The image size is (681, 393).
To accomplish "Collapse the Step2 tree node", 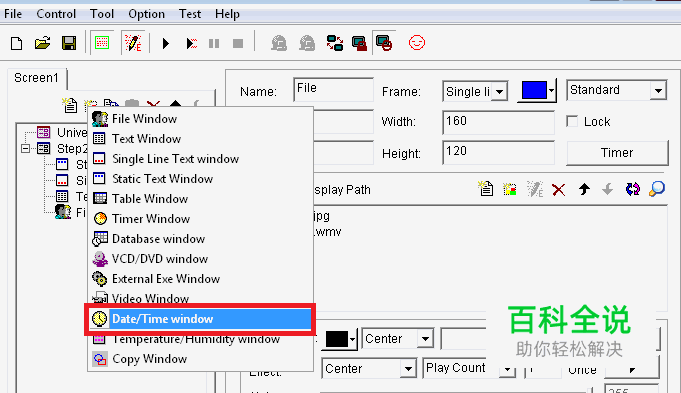I will [26, 149].
